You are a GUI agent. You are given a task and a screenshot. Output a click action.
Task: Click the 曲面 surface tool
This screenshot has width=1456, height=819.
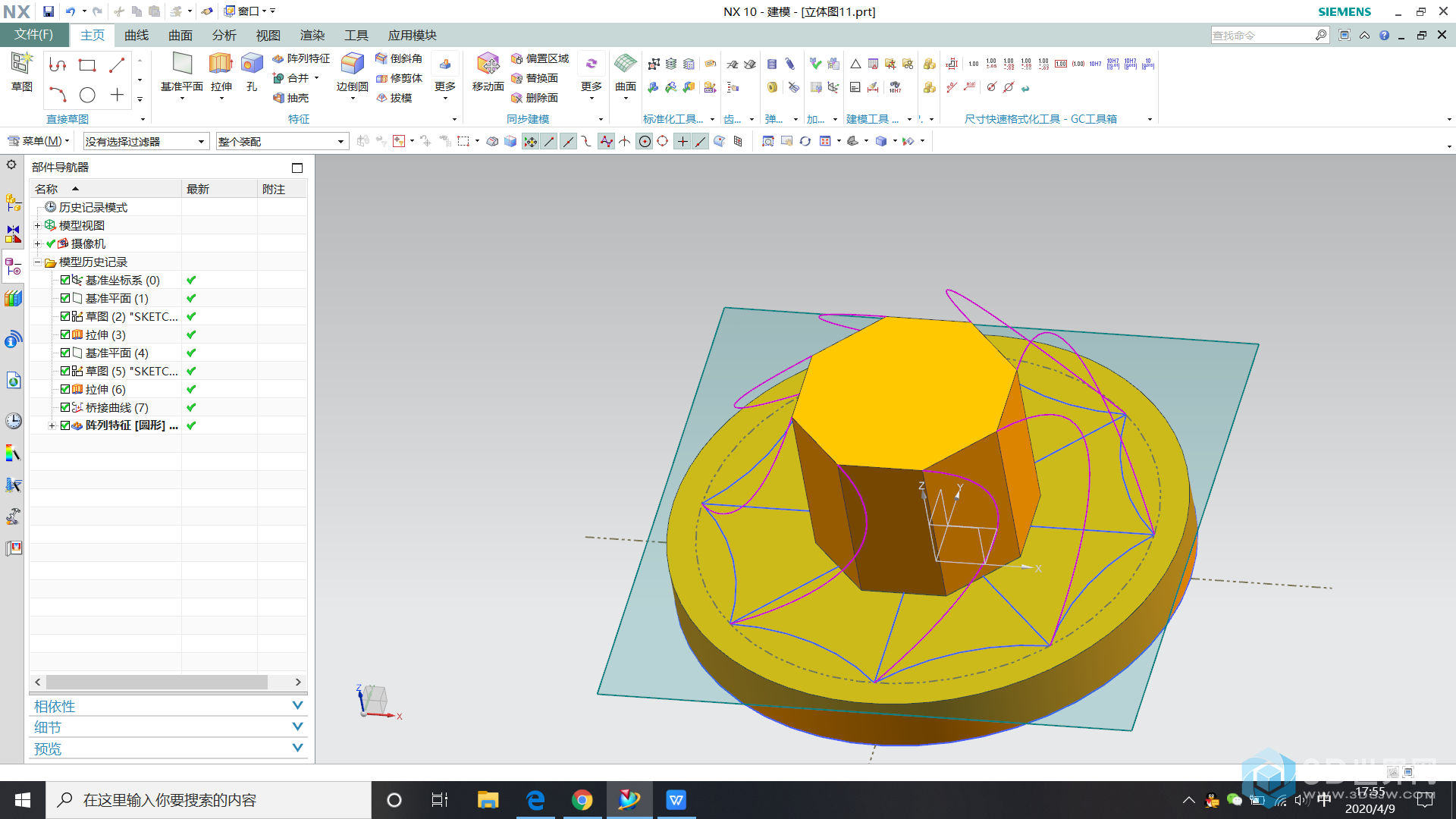[626, 72]
